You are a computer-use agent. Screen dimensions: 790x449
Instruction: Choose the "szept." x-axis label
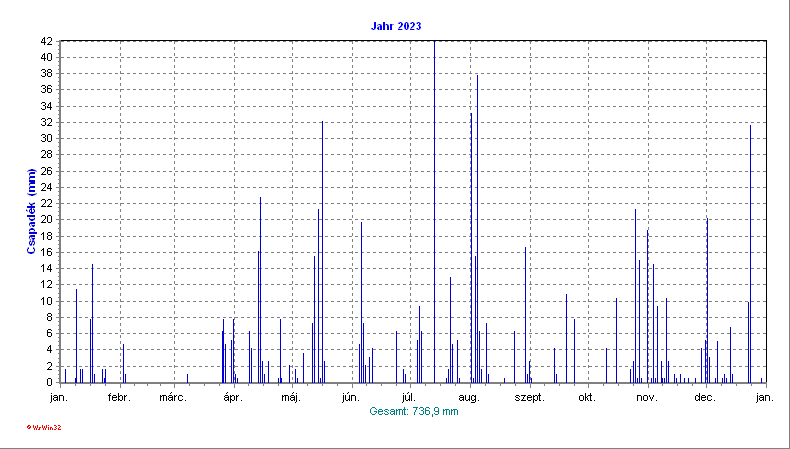click(530, 398)
